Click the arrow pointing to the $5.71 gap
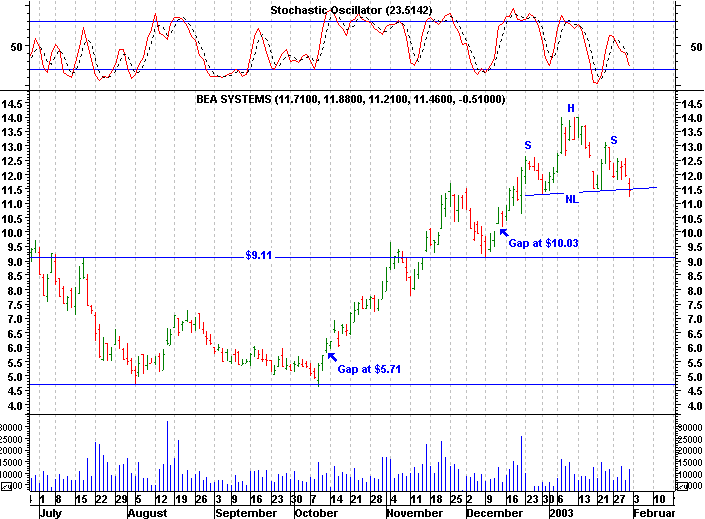 pyautogui.click(x=332, y=357)
